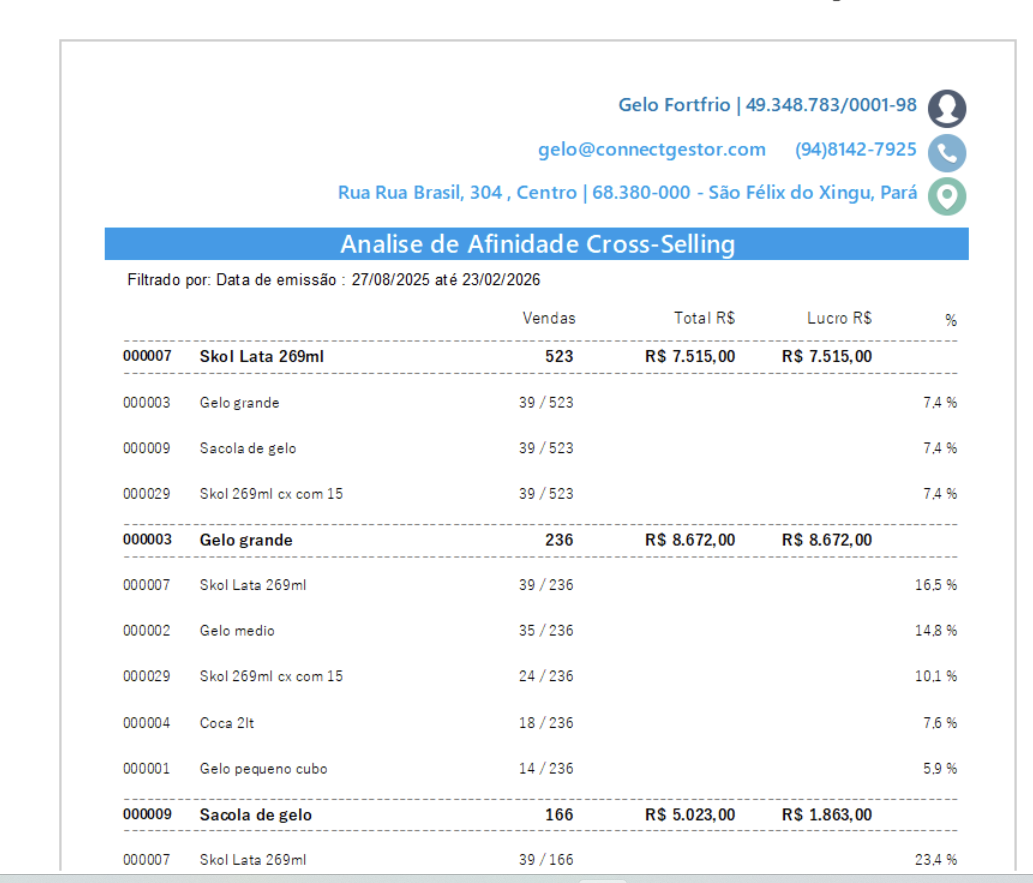Click the phone icon beside the number
Image resolution: width=1033 pixels, height=883 pixels.
click(946, 152)
